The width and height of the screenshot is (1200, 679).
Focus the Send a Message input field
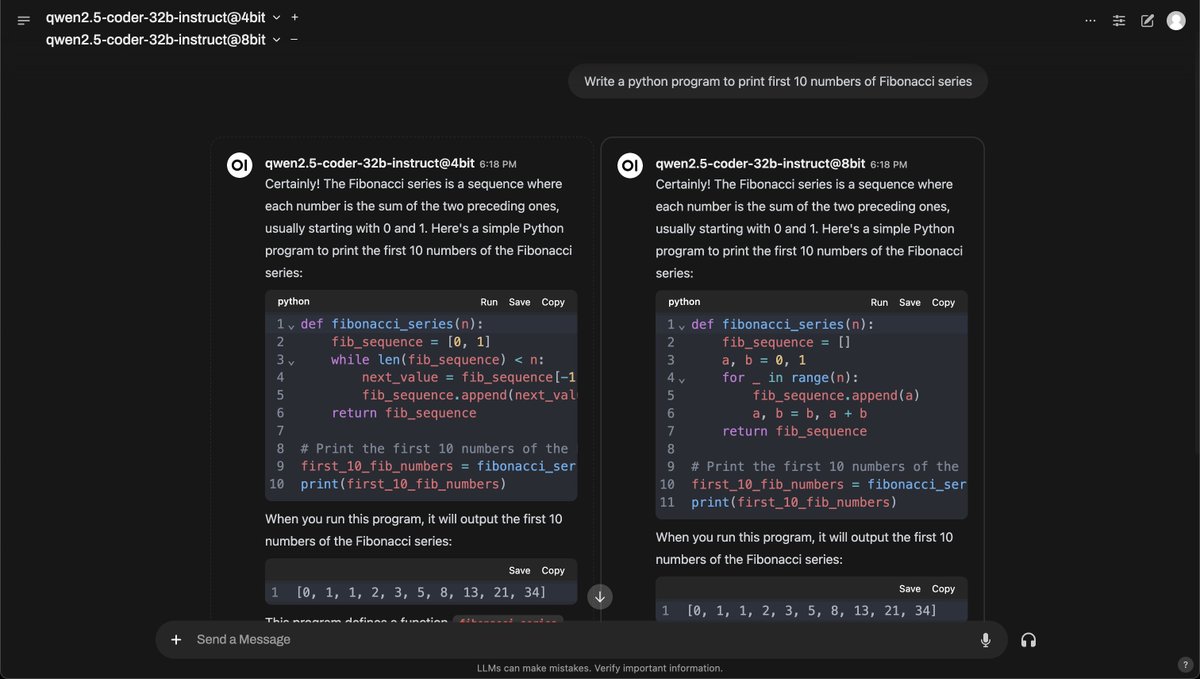(x=580, y=640)
